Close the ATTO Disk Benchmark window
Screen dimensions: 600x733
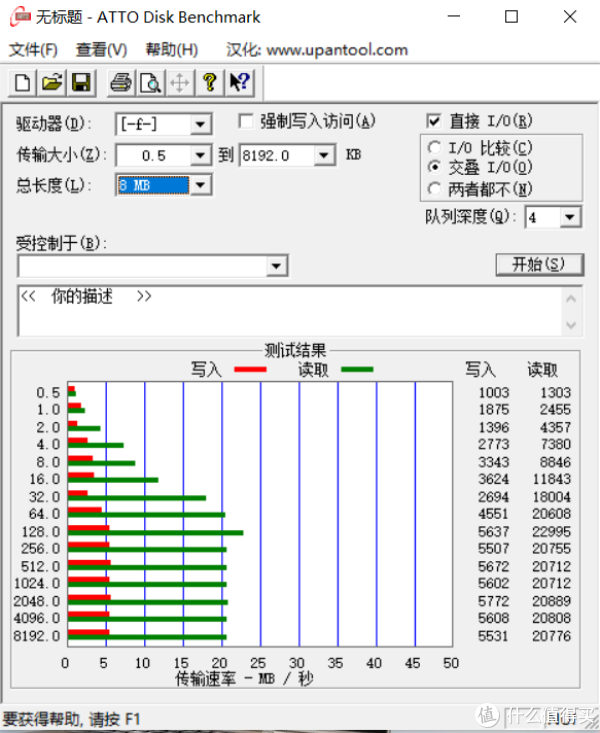[x=570, y=17]
